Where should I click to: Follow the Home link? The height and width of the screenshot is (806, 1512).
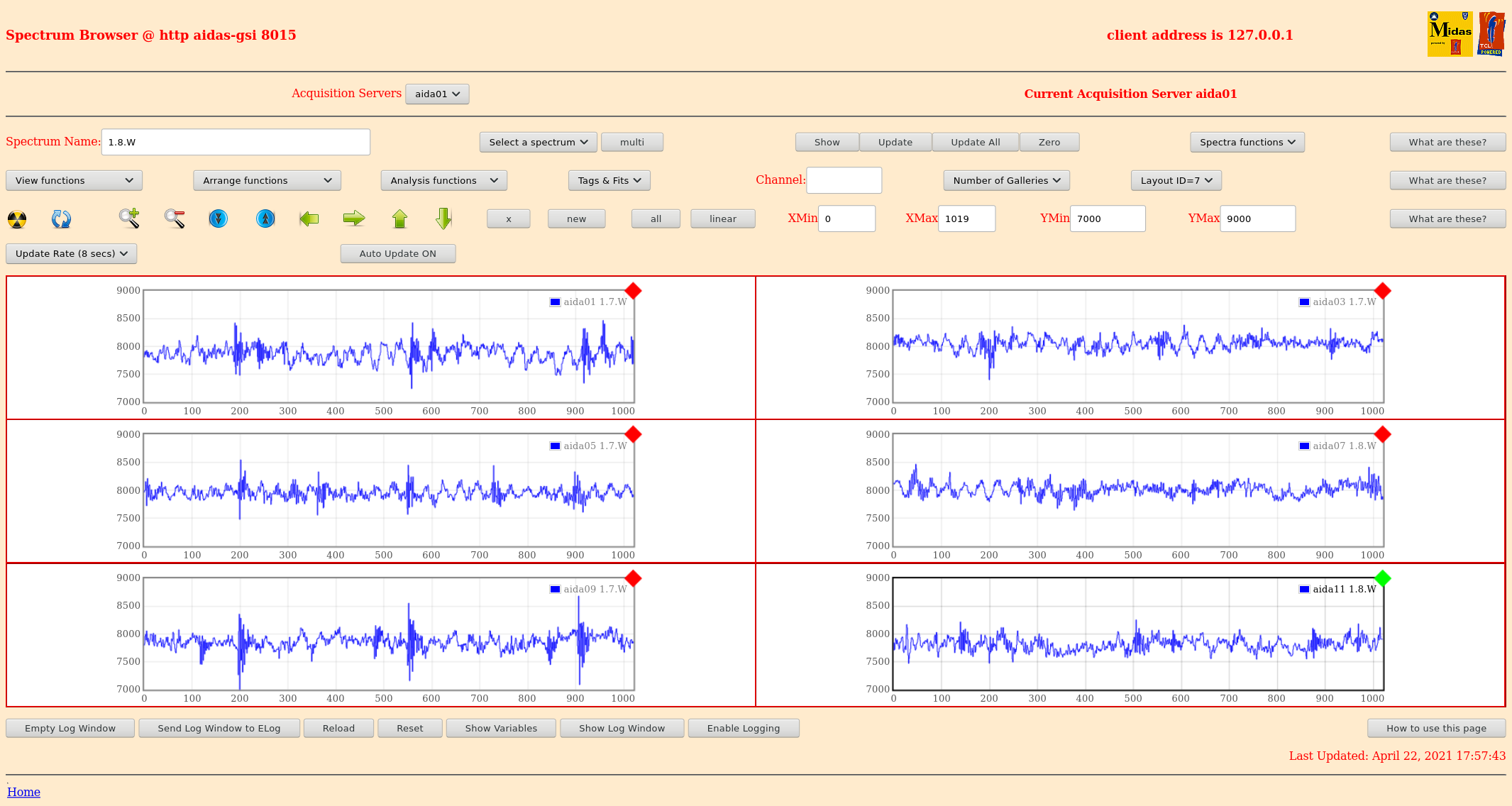coord(23,792)
